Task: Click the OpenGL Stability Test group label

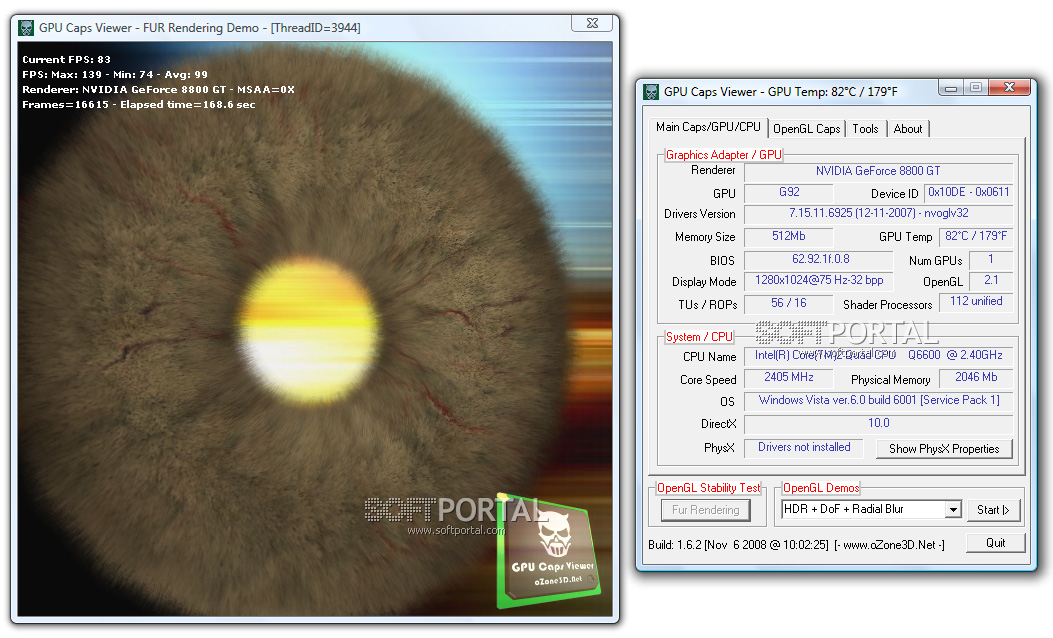Action: tap(708, 488)
